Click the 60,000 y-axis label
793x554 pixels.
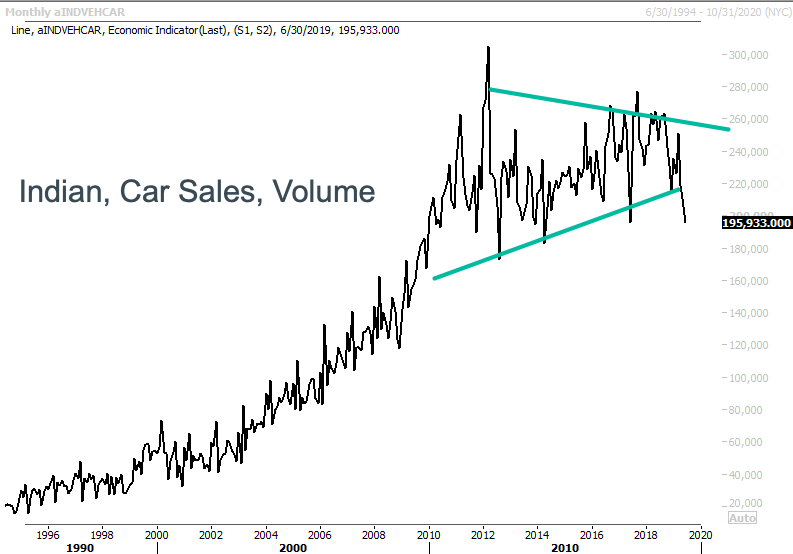pyautogui.click(x=745, y=442)
